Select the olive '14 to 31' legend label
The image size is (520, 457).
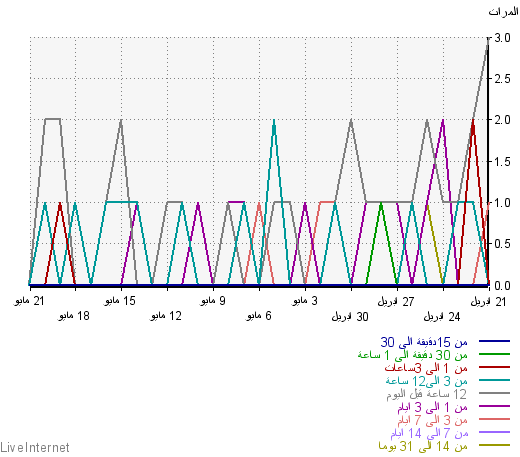tap(423, 446)
